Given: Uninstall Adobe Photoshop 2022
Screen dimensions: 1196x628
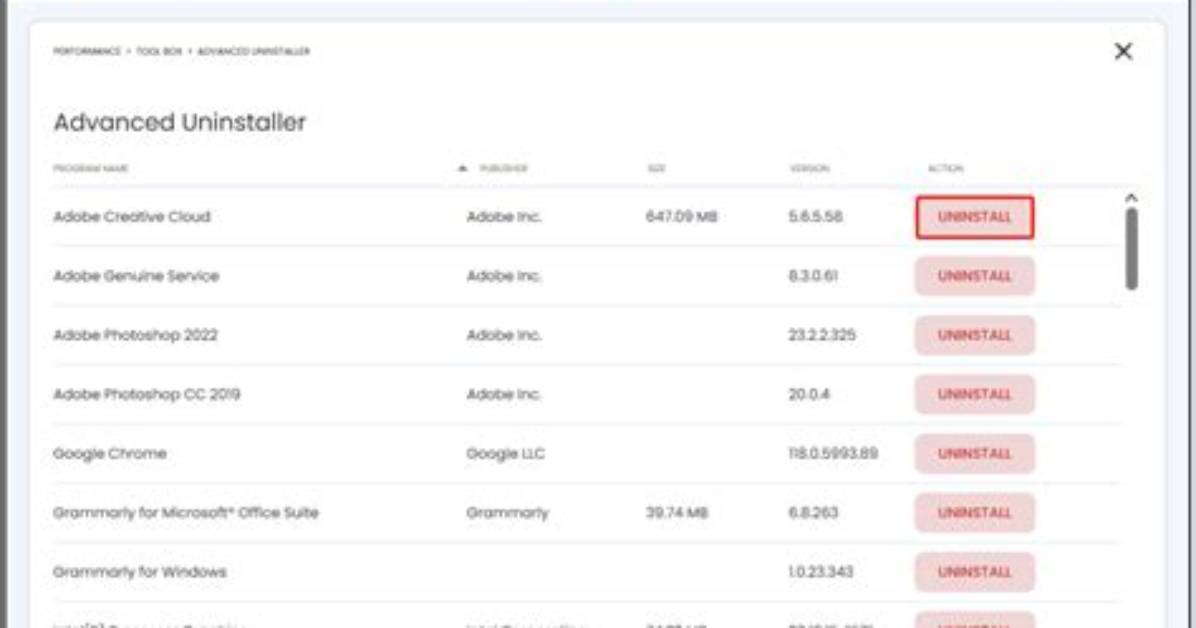Looking at the screenshot, I should pos(975,335).
